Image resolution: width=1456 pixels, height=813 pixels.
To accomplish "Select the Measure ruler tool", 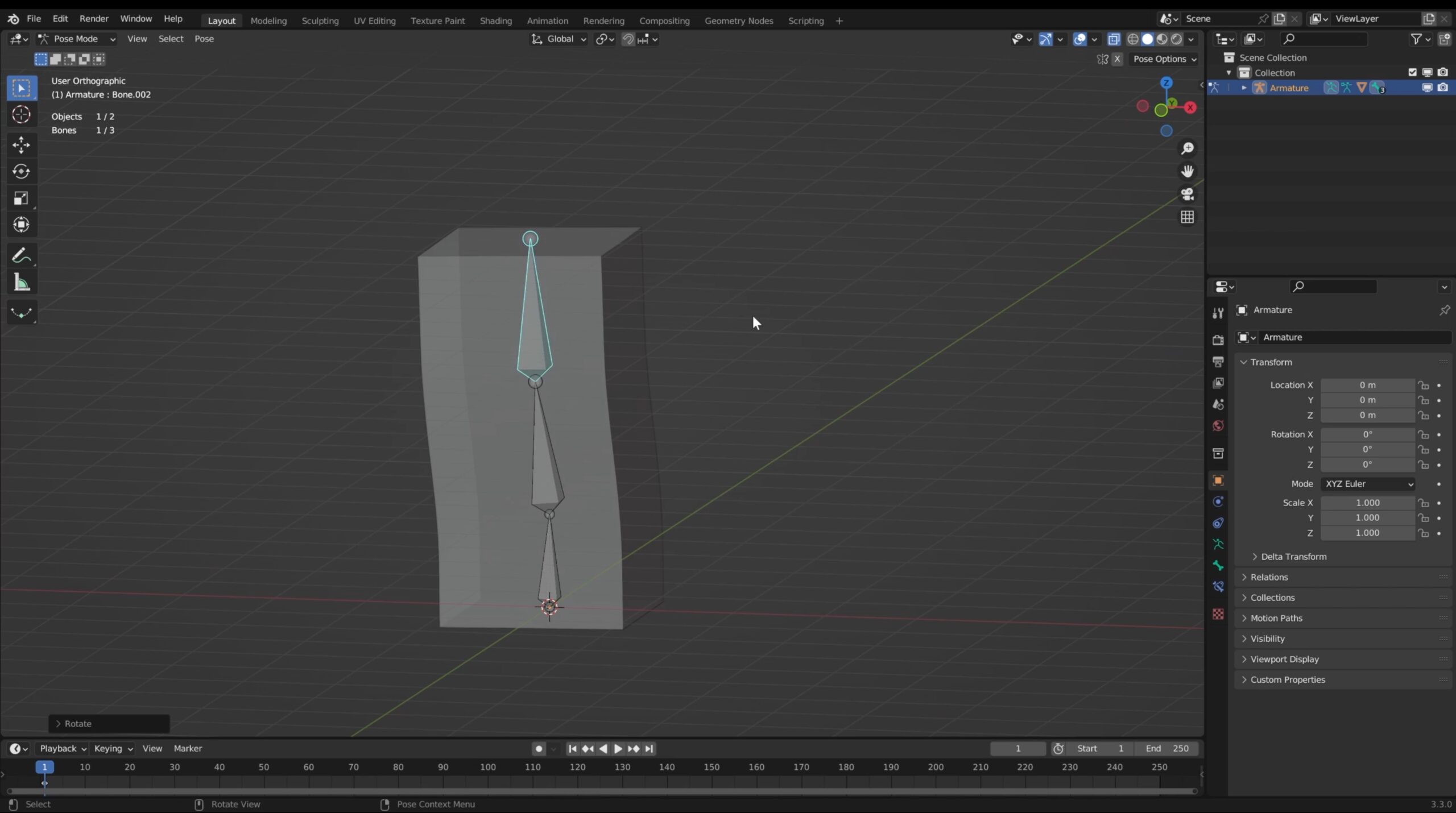I will (21, 283).
